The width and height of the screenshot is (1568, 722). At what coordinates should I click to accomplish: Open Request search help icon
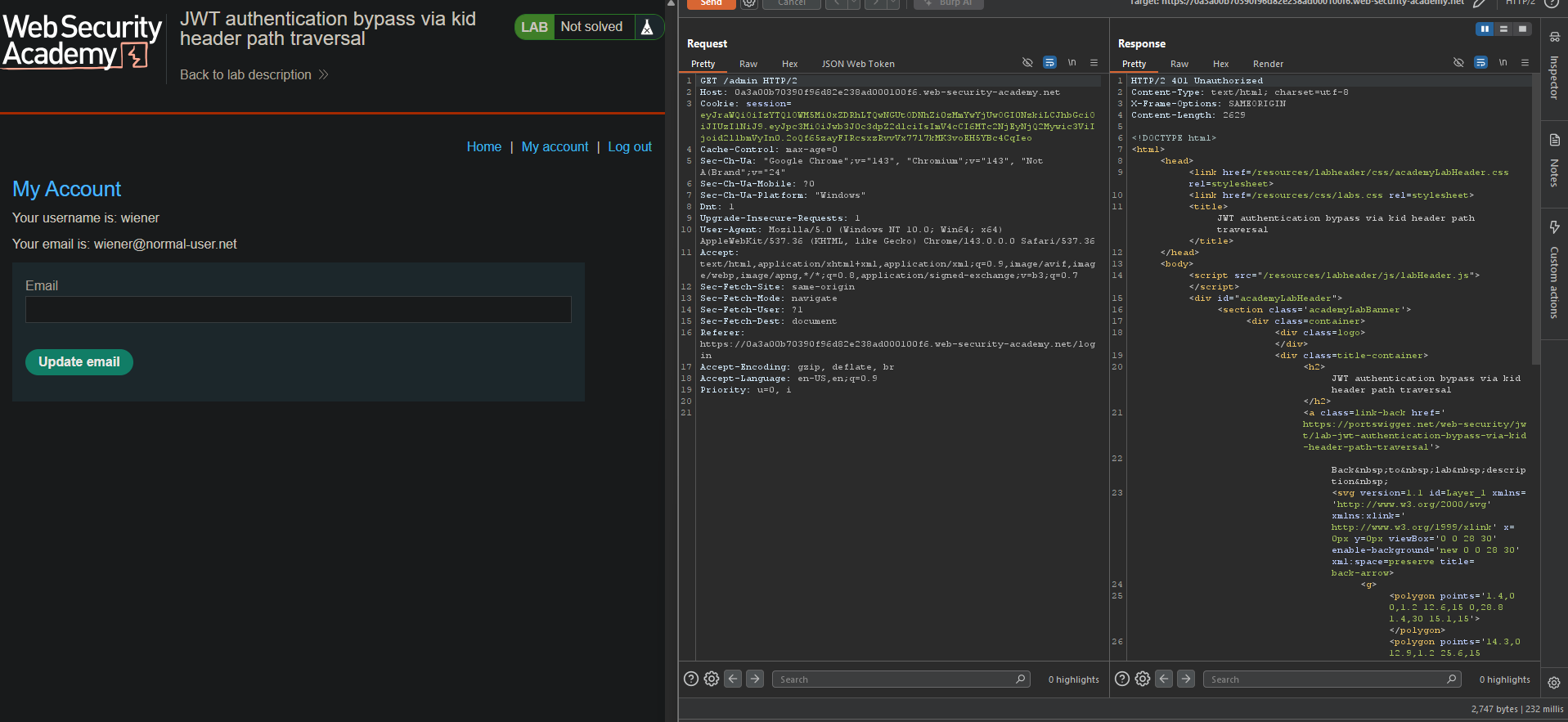click(x=691, y=679)
